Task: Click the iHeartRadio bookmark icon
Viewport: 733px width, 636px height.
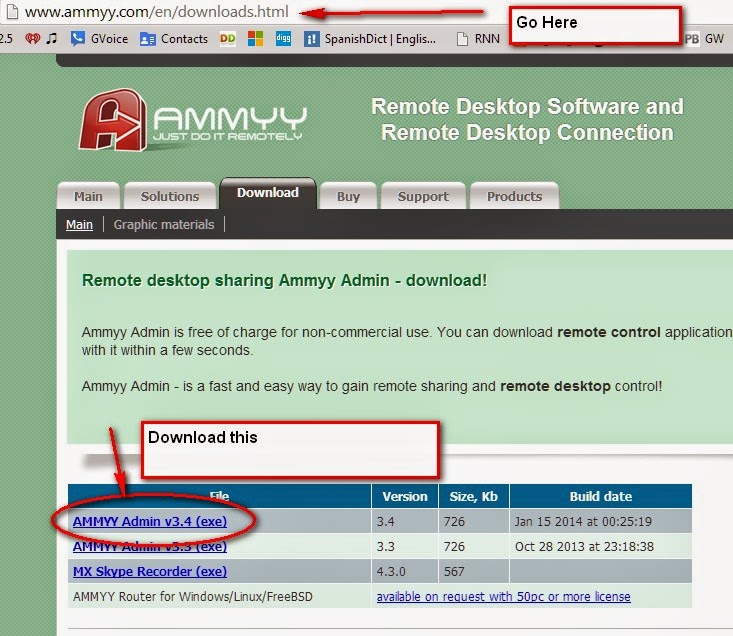Action: 32,38
